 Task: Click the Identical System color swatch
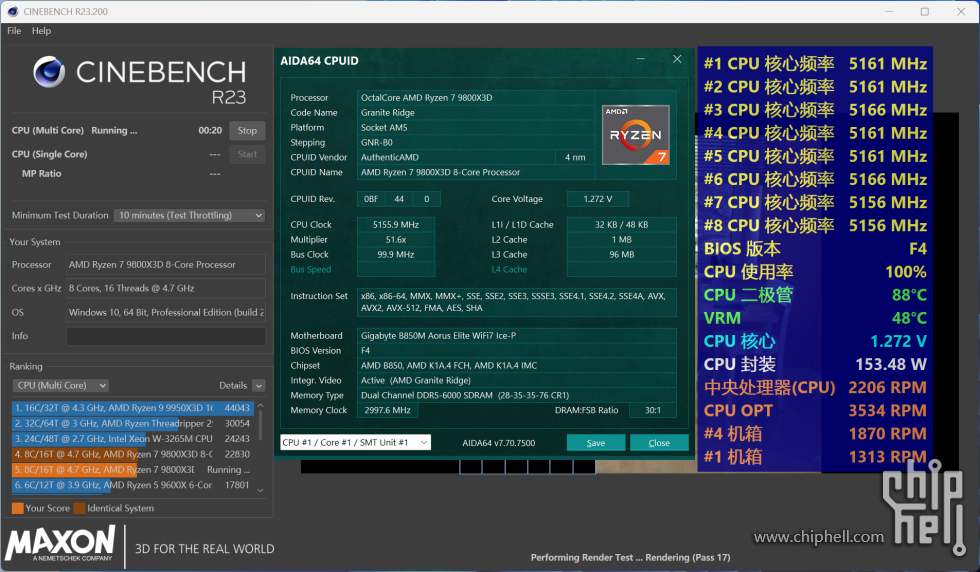coord(79,508)
